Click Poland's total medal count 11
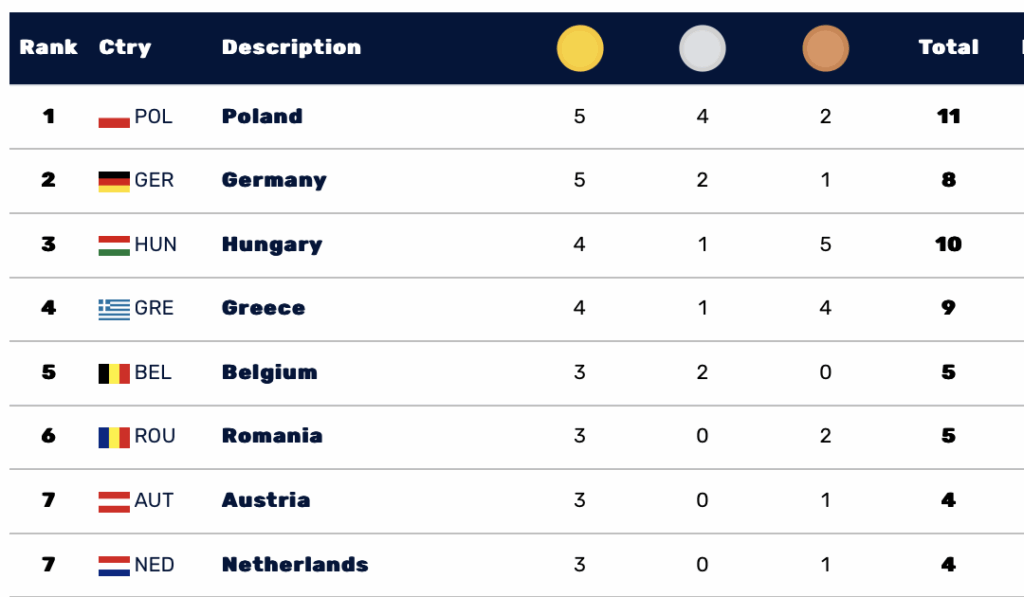Image resolution: width=1024 pixels, height=597 pixels. click(948, 116)
